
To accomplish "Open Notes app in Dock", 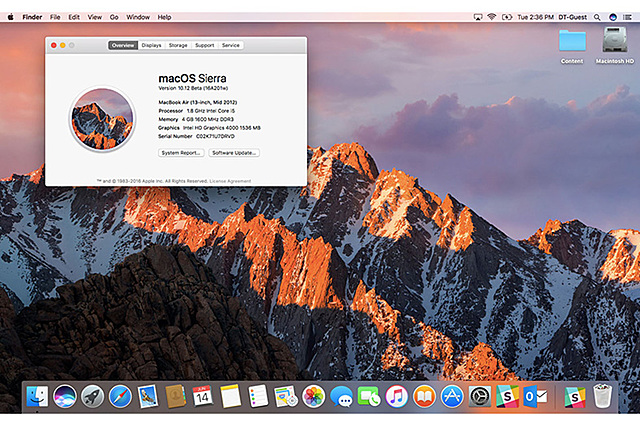I will pos(230,396).
